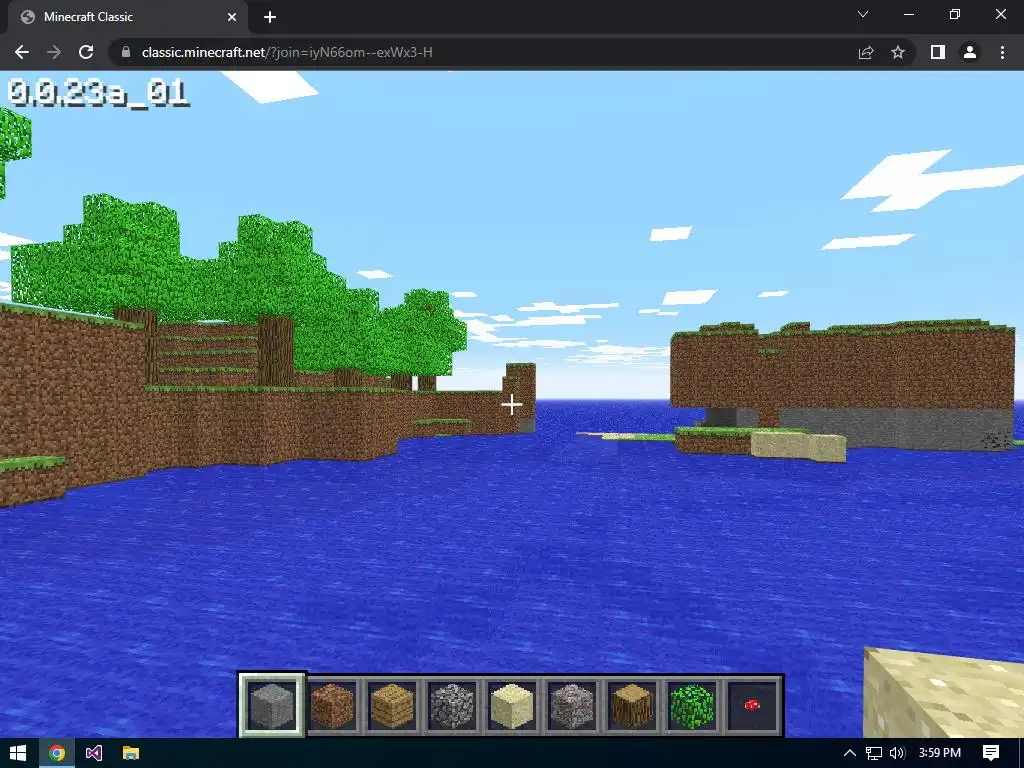Open the notification center
The image size is (1024, 768).
tap(991, 753)
